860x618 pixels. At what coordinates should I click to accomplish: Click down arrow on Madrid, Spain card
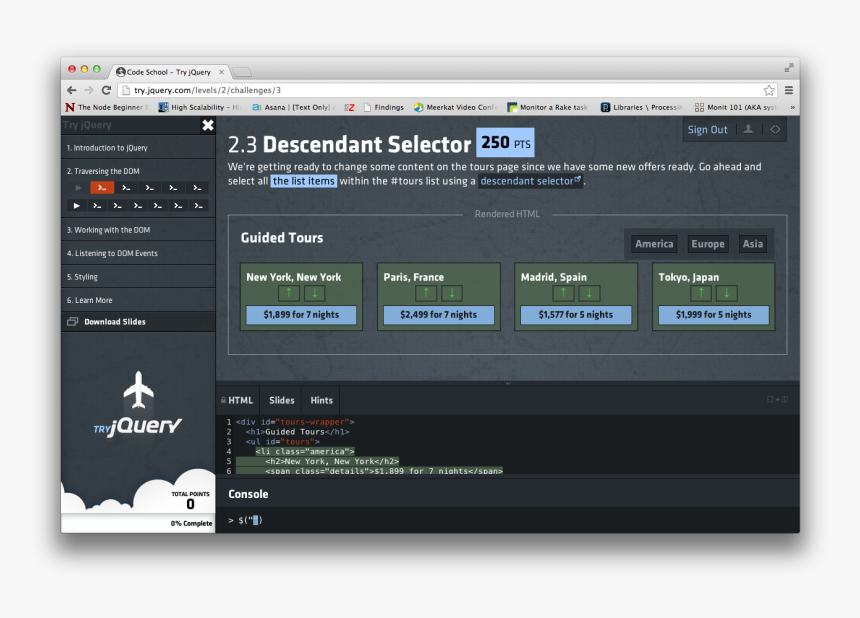pos(590,293)
